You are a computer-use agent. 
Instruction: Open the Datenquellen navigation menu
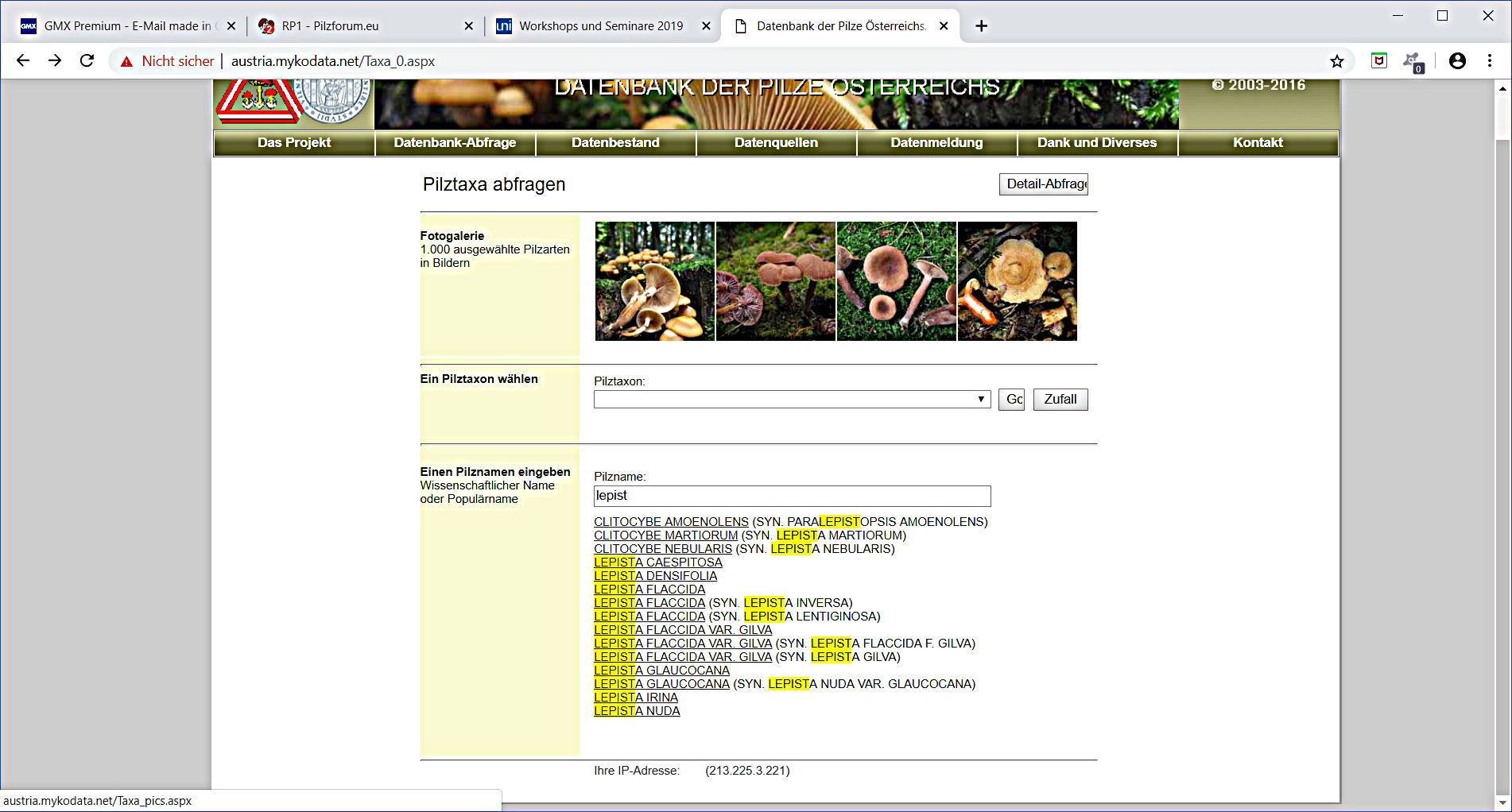pos(776,143)
